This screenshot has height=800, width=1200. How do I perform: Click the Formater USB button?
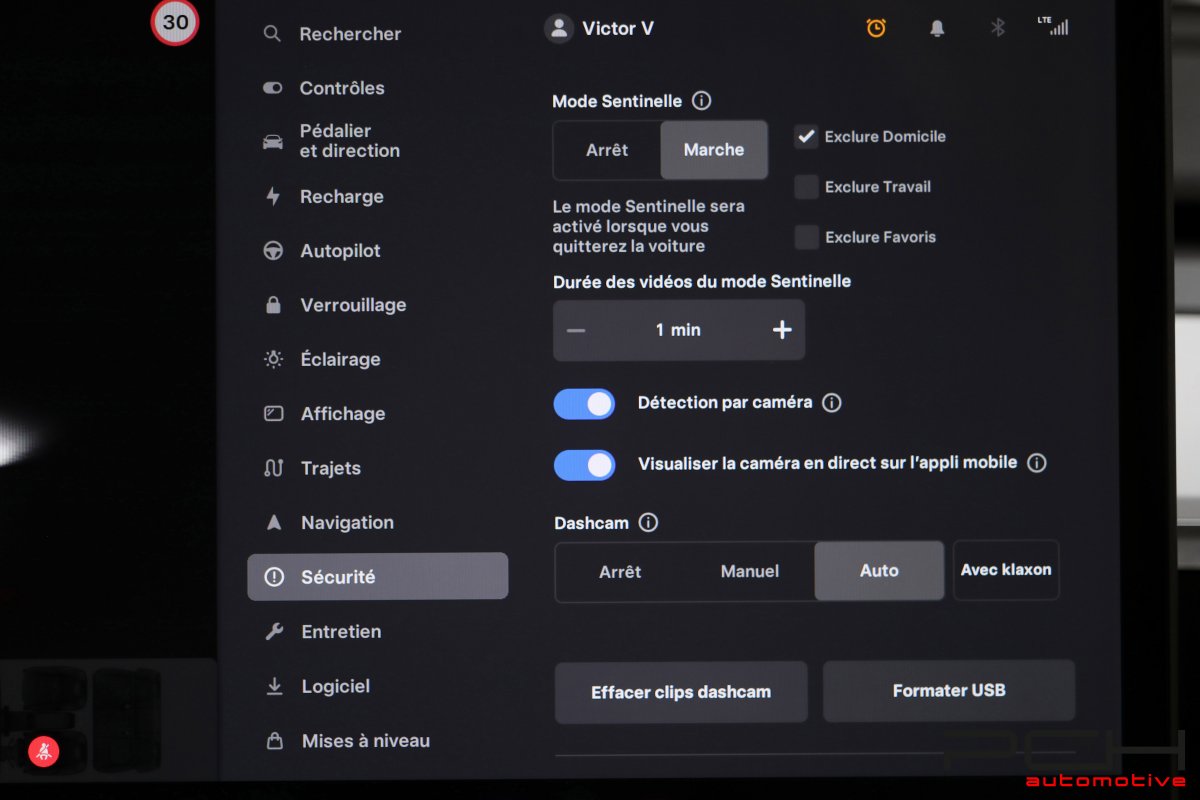[949, 691]
